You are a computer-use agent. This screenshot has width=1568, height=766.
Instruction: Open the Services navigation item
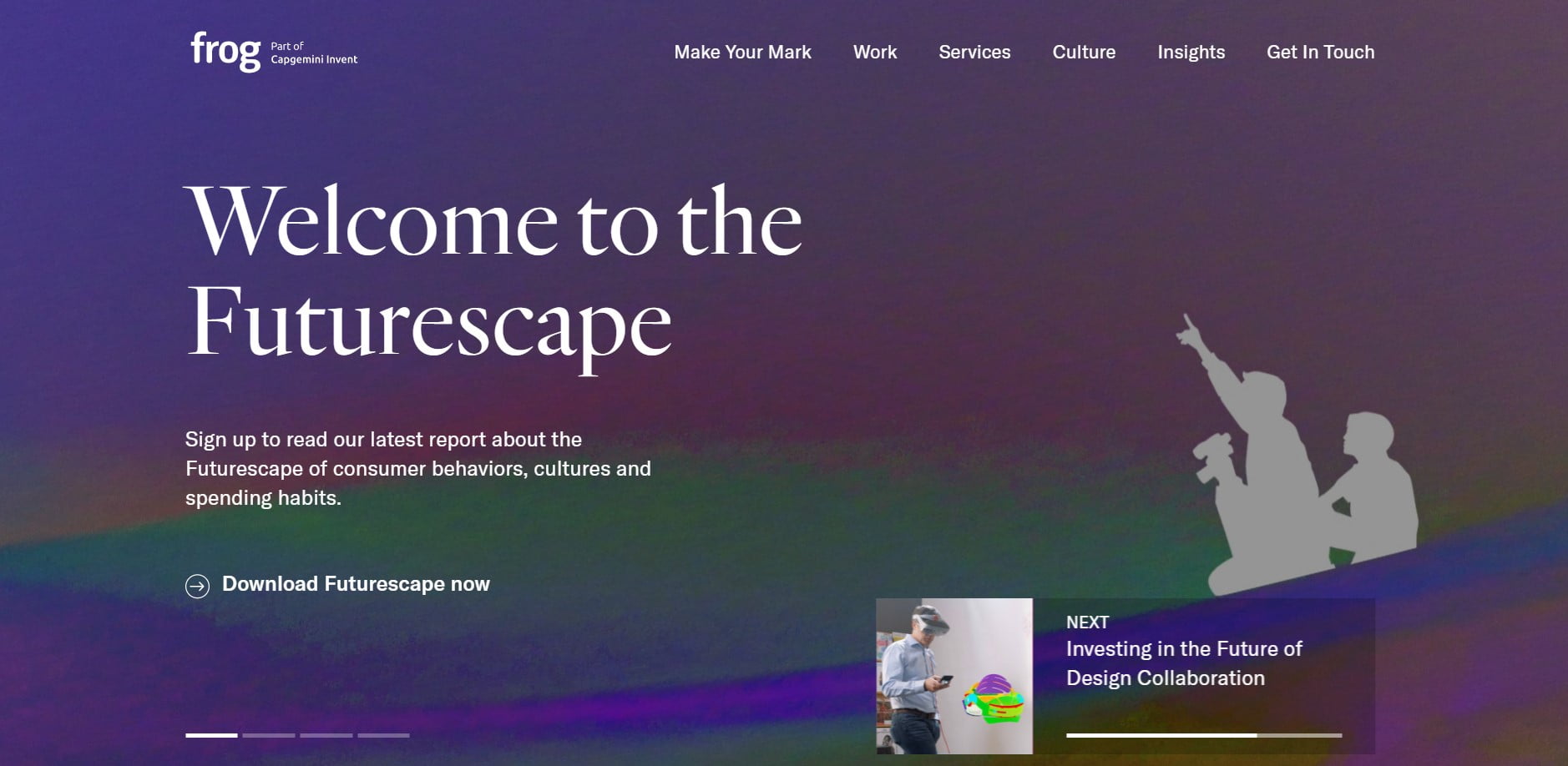click(x=974, y=52)
